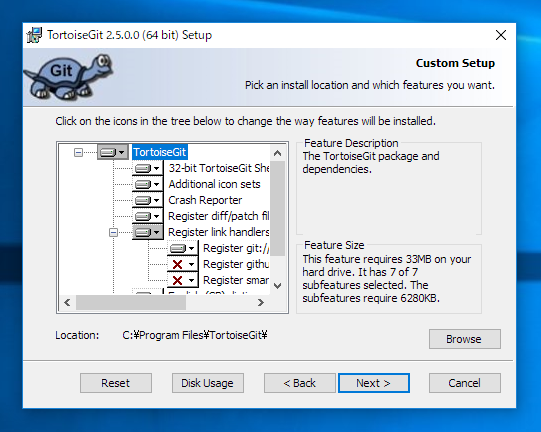Click the 'Custom Setup' heading
541x432 pixels.
[x=455, y=63]
